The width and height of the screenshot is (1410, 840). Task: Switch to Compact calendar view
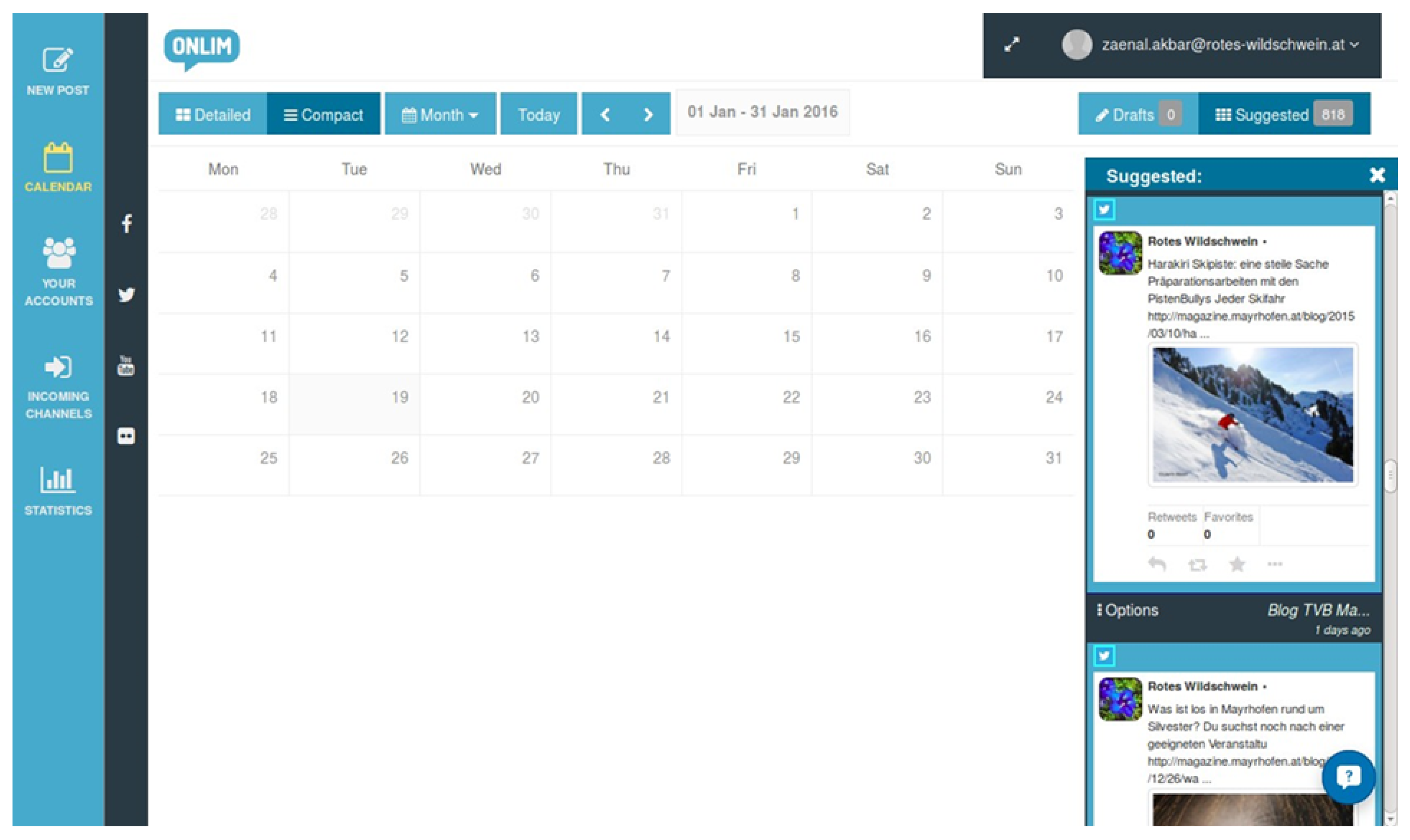pos(323,115)
